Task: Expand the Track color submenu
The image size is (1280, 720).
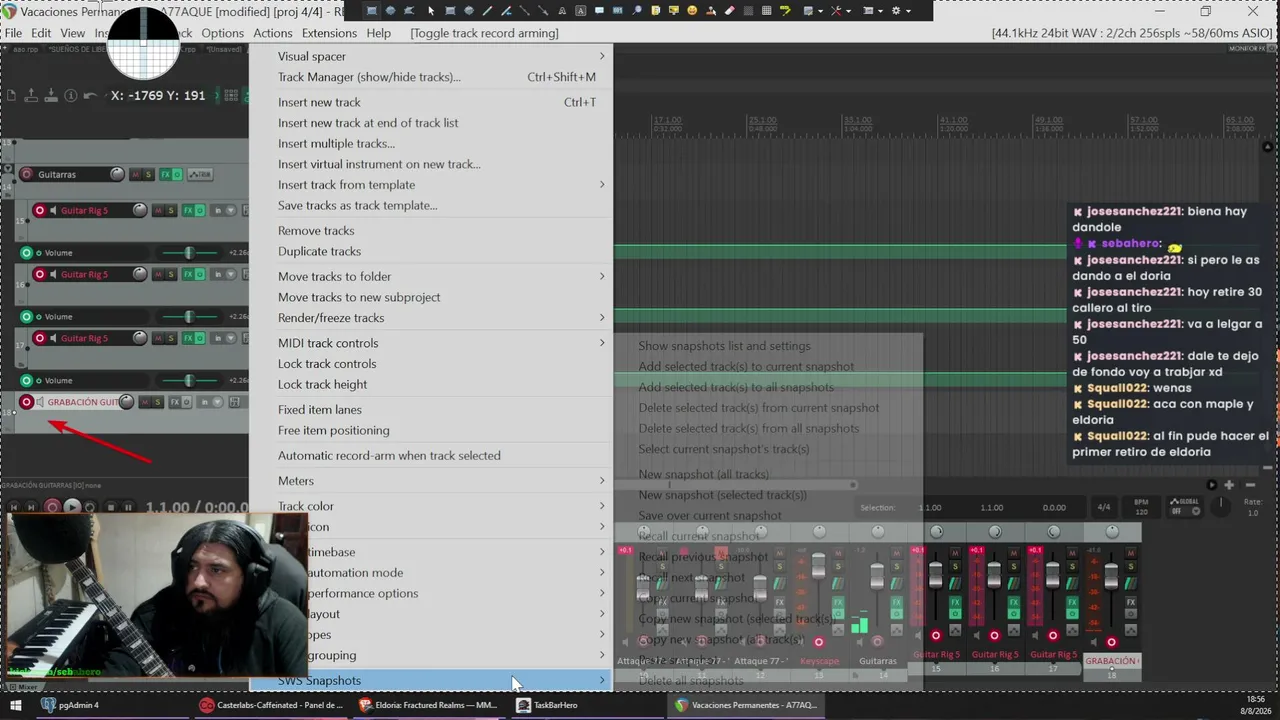Action: (x=602, y=506)
